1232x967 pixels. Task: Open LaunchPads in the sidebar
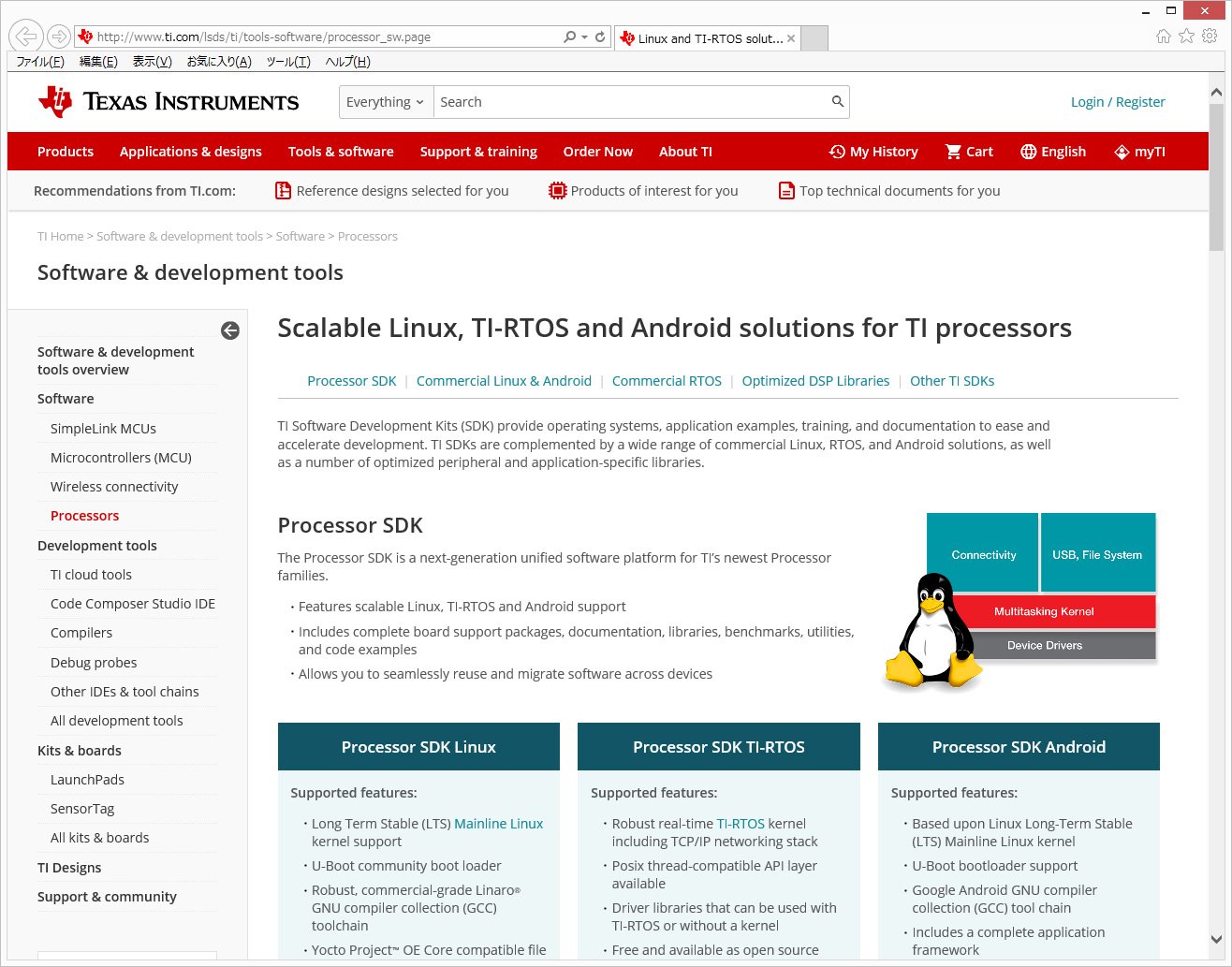point(87,780)
